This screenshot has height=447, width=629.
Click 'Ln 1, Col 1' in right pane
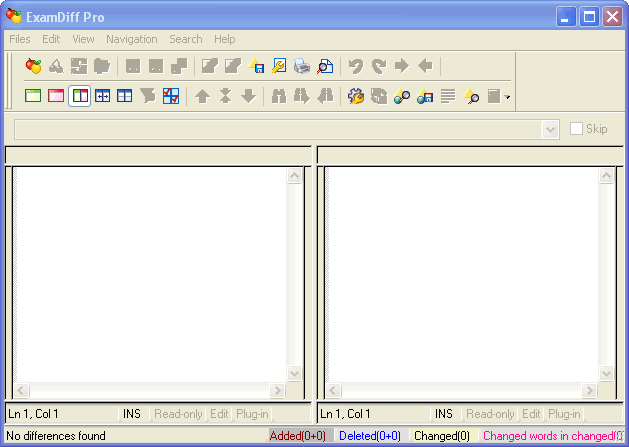point(345,414)
